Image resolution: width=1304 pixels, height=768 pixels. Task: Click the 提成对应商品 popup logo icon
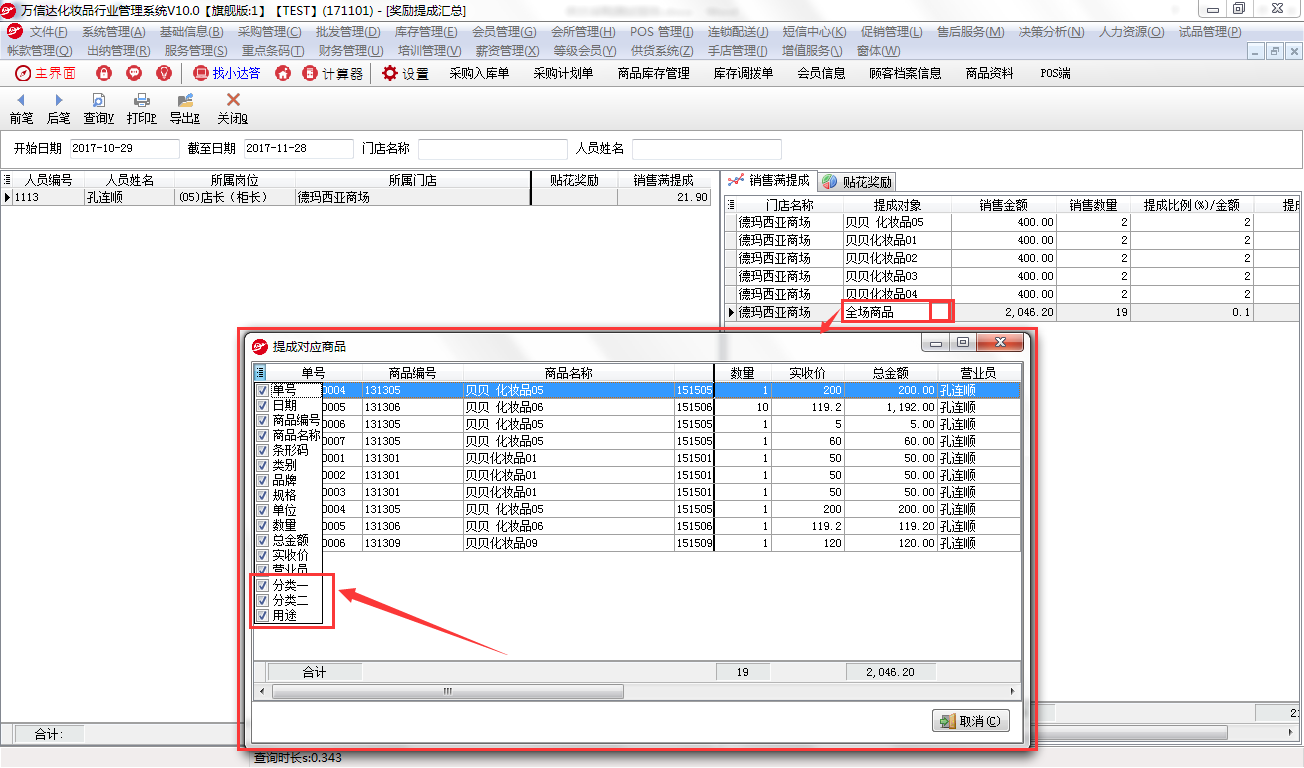pyautogui.click(x=260, y=346)
